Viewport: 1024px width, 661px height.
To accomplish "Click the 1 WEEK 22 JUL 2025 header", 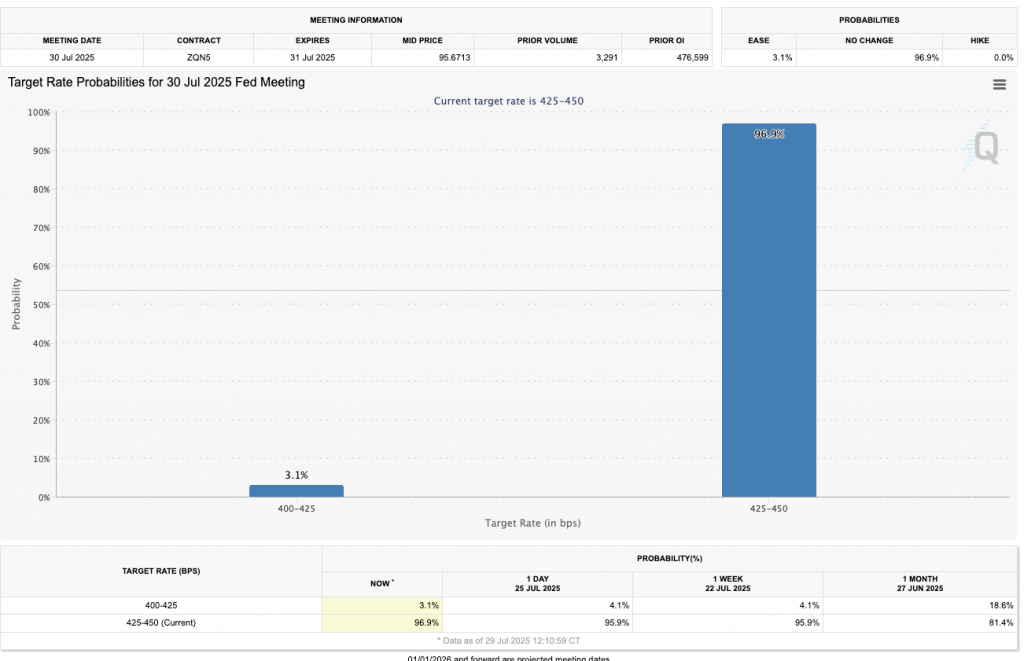I will click(728, 583).
